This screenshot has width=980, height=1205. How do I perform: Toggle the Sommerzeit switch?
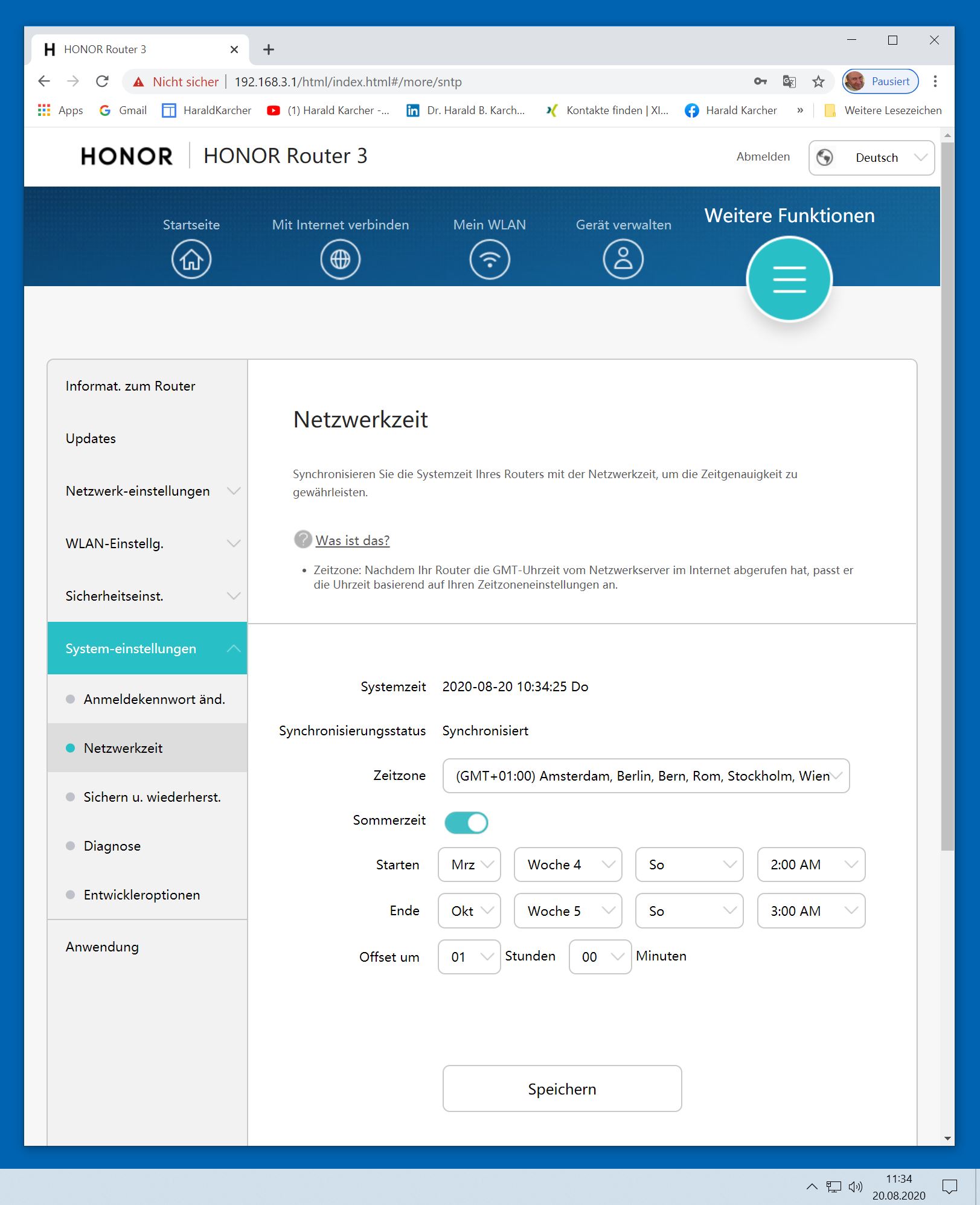coord(466,822)
